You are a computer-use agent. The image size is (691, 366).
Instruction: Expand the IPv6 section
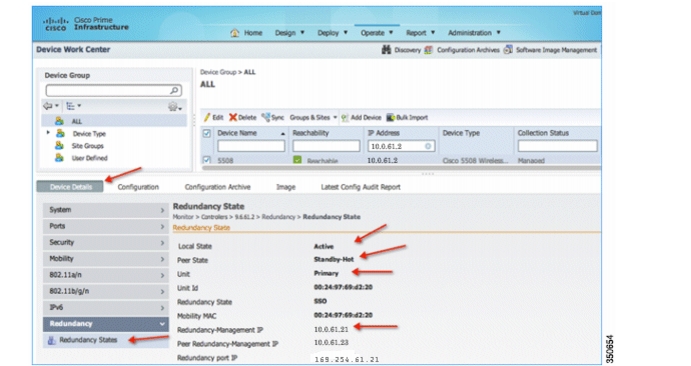pos(106,308)
